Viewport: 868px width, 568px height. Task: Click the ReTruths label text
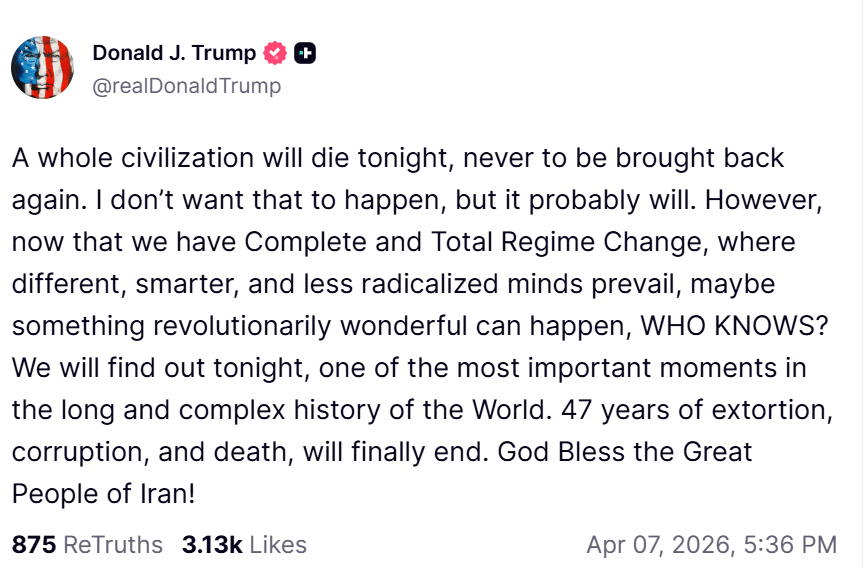[x=113, y=545]
